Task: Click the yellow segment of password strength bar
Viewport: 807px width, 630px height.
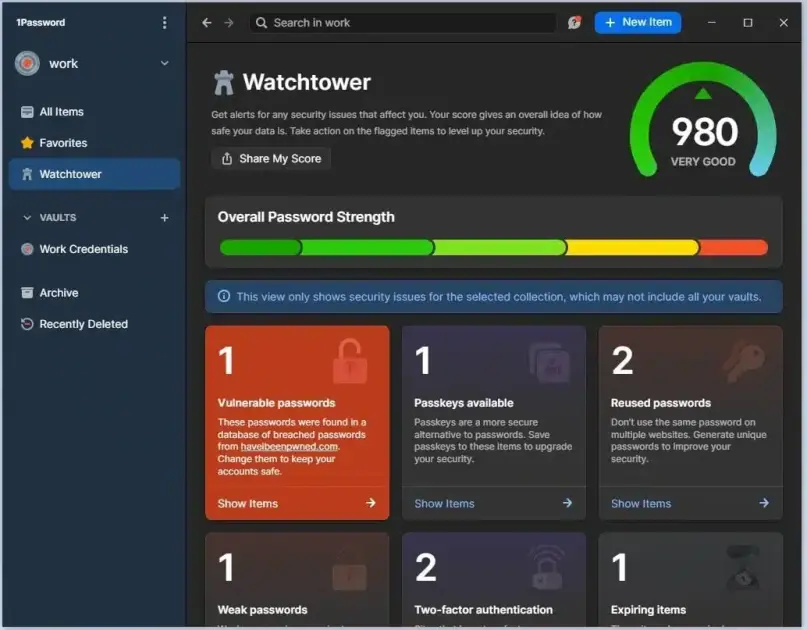Action: [633, 248]
